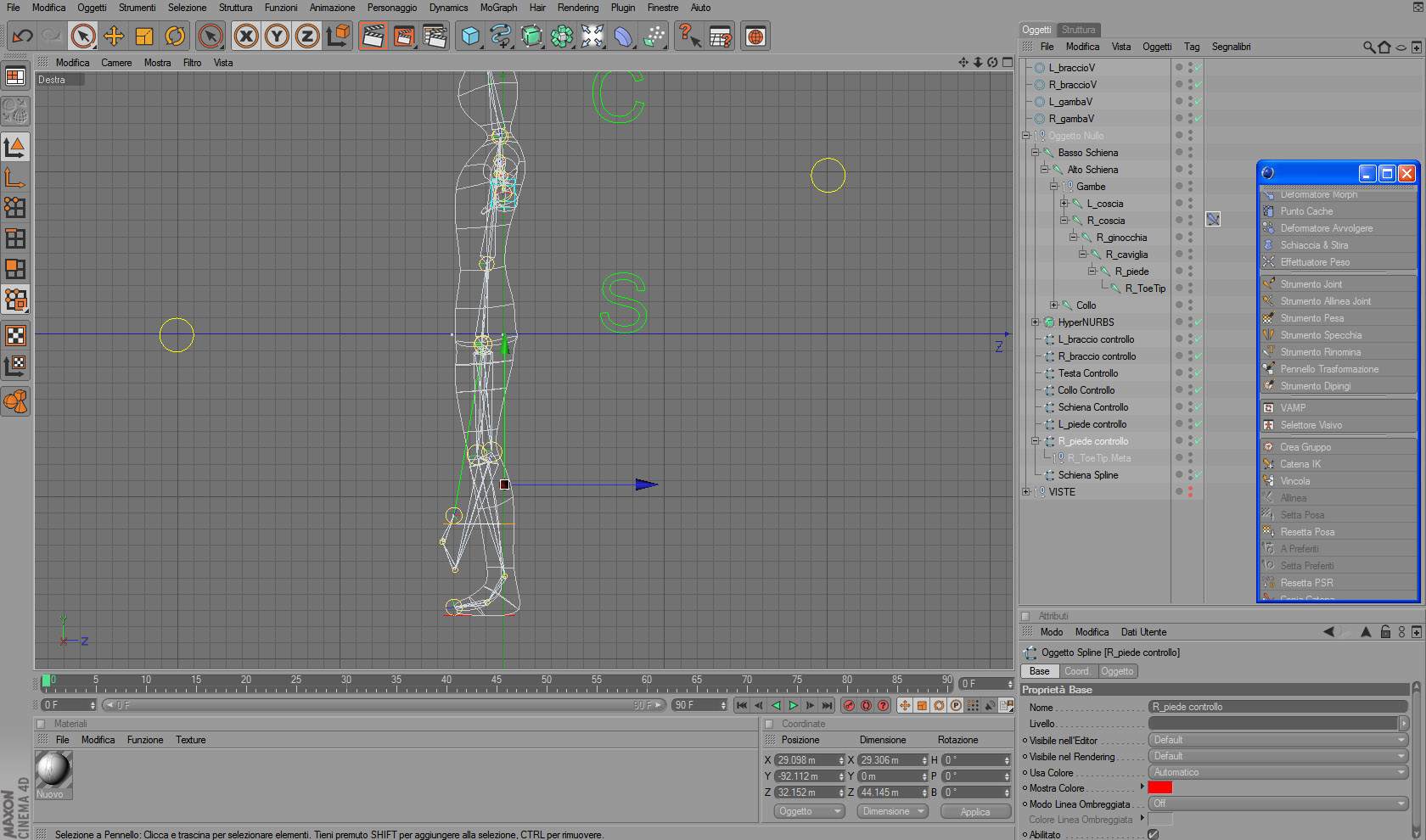Choose Strumento Joint in floating palette
The width and height of the screenshot is (1426, 840).
[x=1311, y=284]
